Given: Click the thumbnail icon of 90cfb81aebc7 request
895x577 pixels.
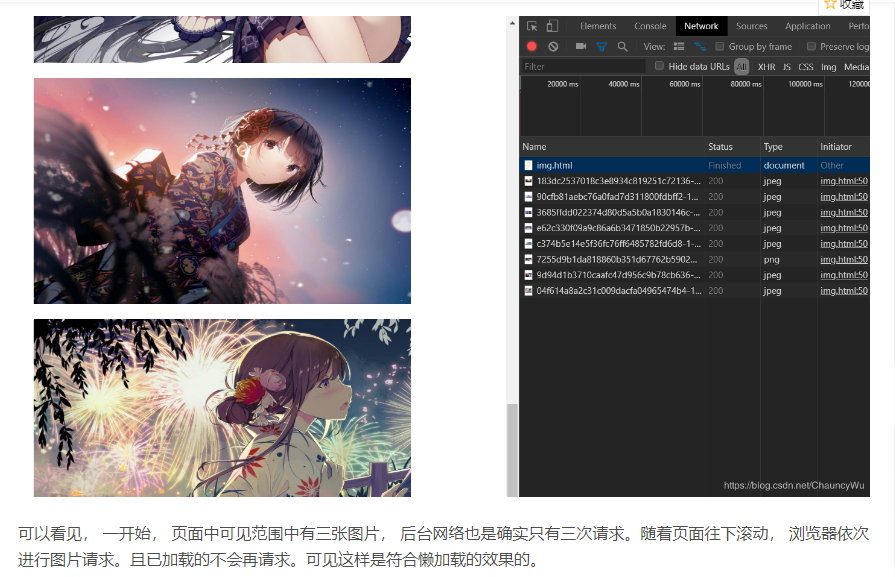Looking at the screenshot, I should pyautogui.click(x=529, y=197).
